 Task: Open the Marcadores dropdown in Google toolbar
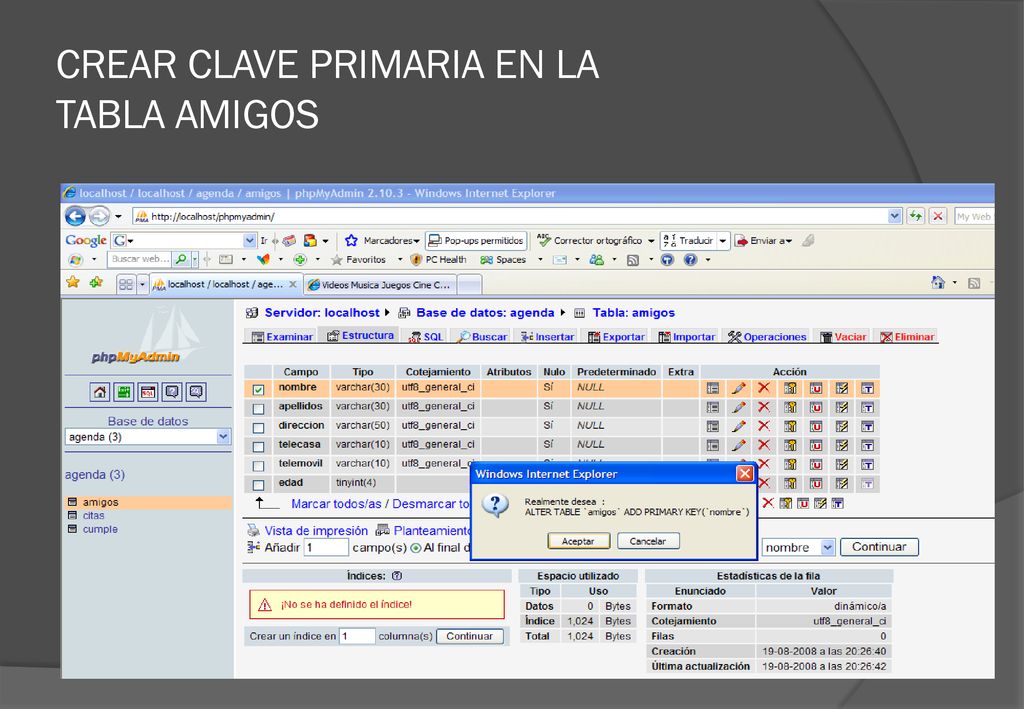[x=416, y=241]
